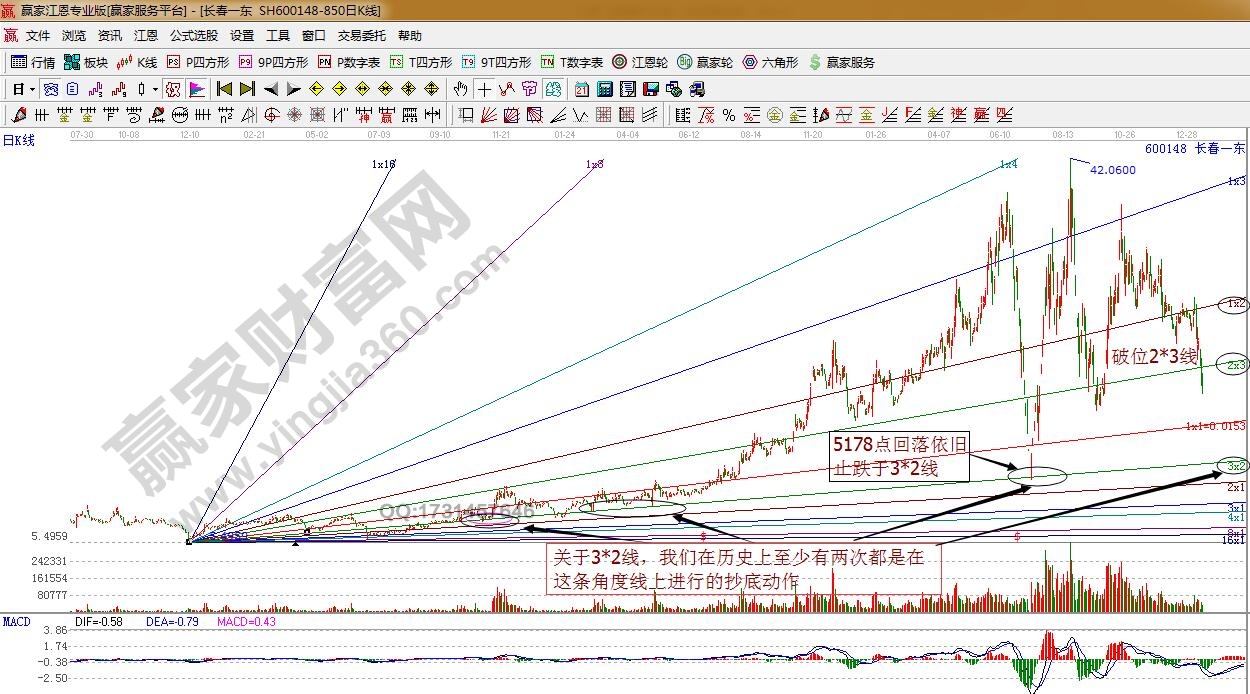Select the circled 金 golden ratio tool

775,114
